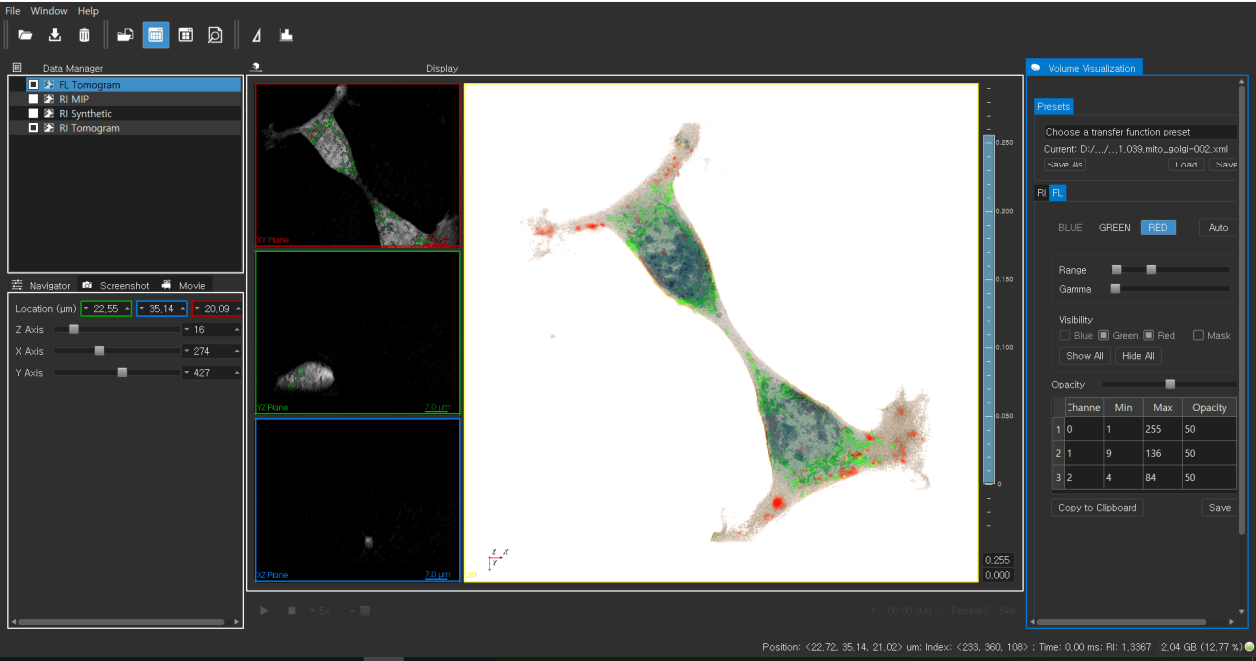Click the Gamma slider handle
Screen dimensions: 1256x661
pos(1116,289)
